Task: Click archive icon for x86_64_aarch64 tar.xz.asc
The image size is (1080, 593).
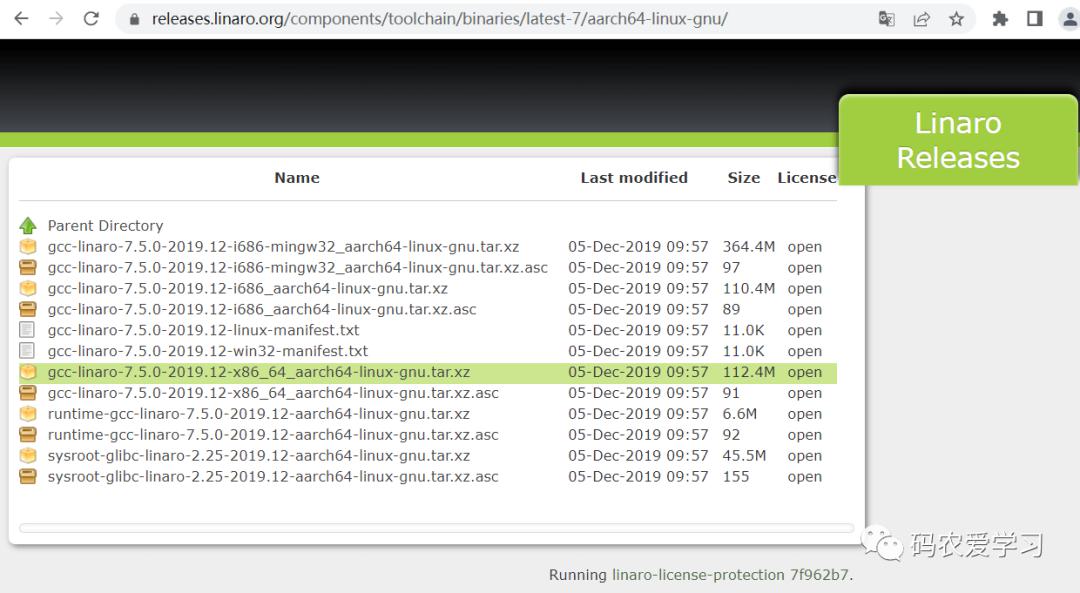Action: [28, 393]
